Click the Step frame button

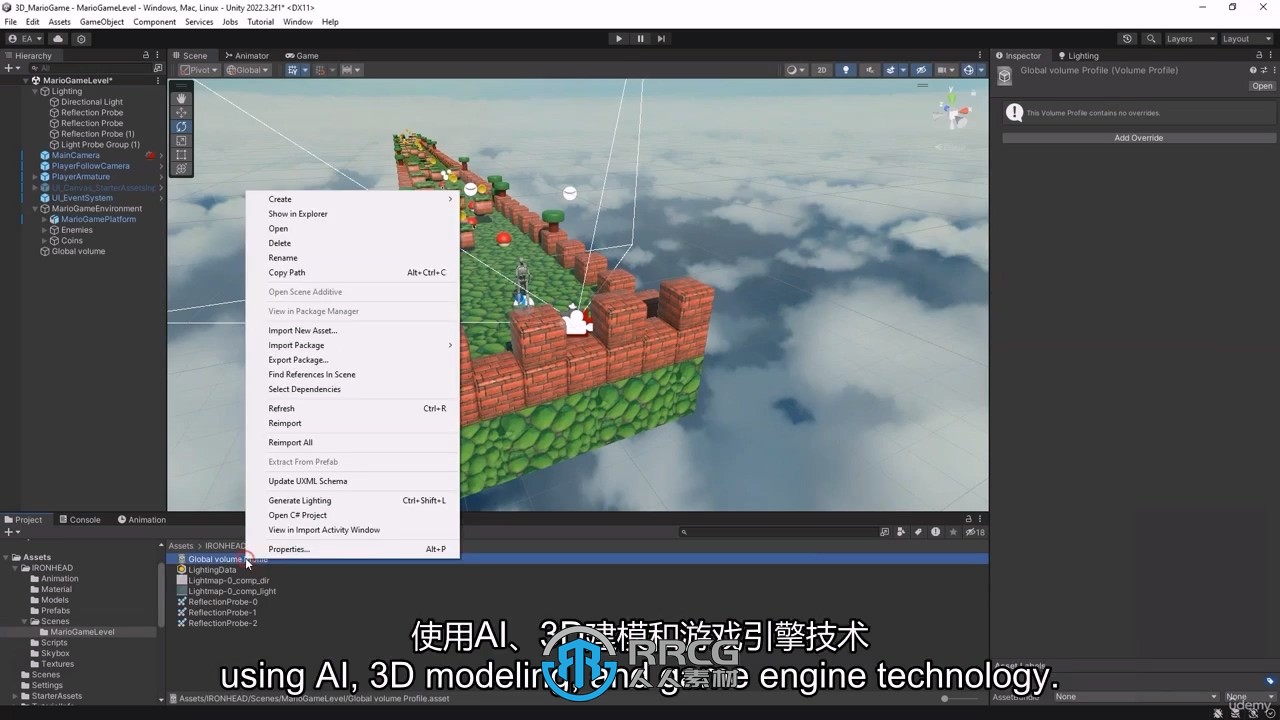pos(661,39)
